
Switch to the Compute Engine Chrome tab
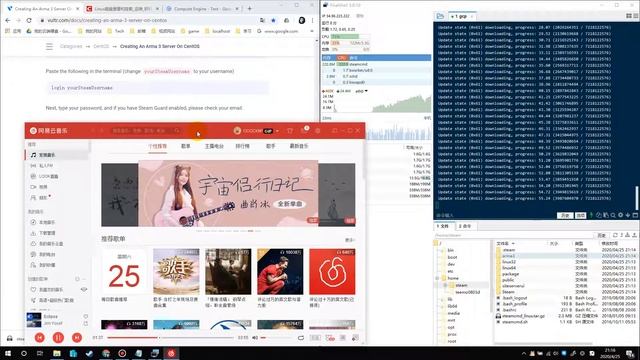coord(203,9)
